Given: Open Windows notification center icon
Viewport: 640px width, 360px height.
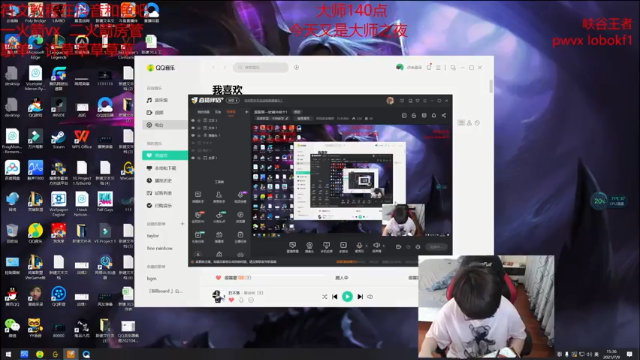Looking at the screenshot, I should tap(629, 354).
